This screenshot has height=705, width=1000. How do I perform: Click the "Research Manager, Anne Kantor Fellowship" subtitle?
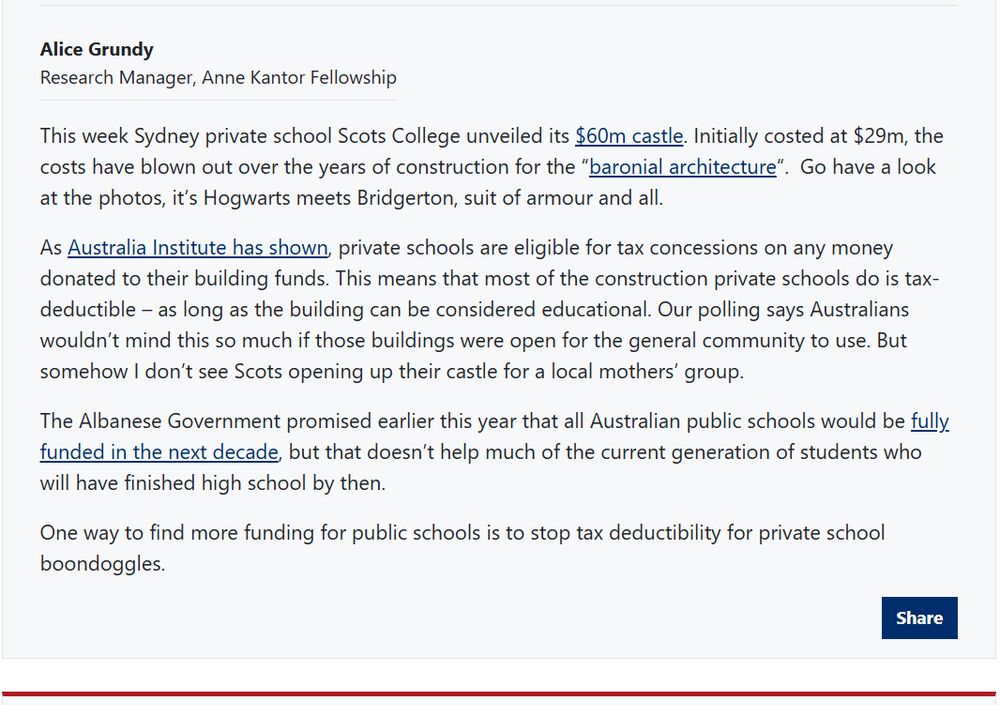(218, 78)
